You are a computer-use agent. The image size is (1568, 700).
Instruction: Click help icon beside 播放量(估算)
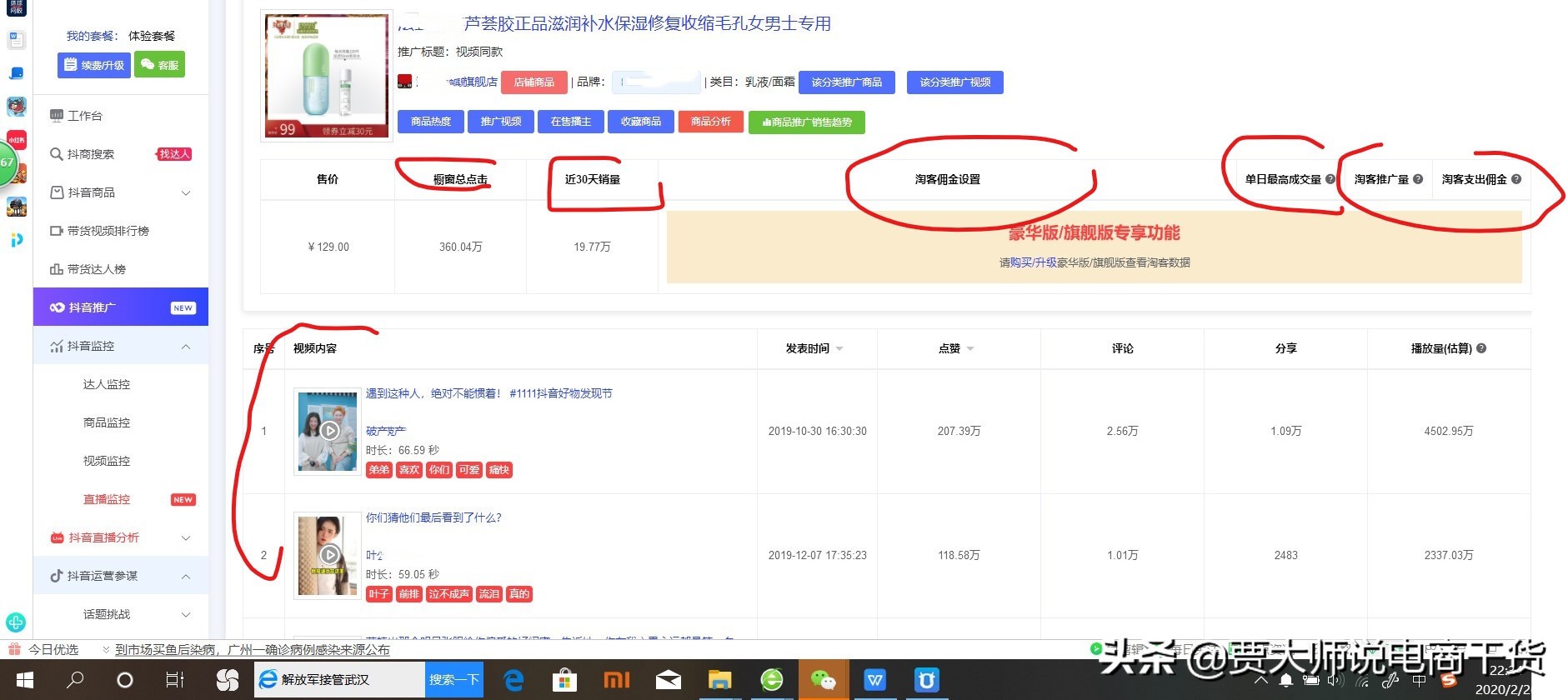1481,348
